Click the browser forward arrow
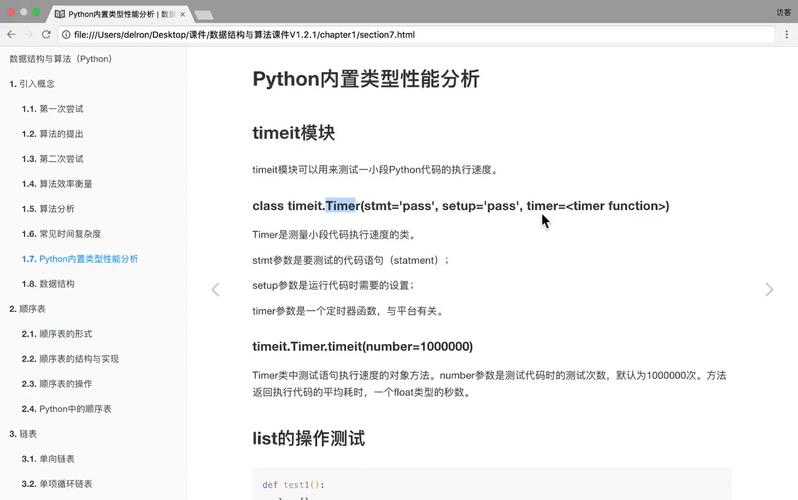Screen dimensions: 798x500 [x=28, y=35]
